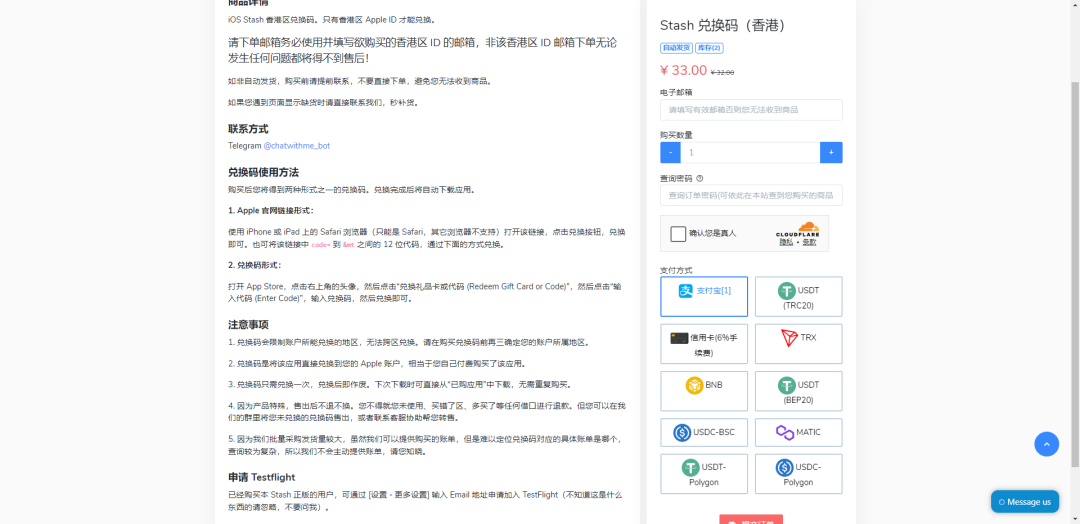Click the 申请 Testflight heading
The height and width of the screenshot is (524, 1080).
262,477
